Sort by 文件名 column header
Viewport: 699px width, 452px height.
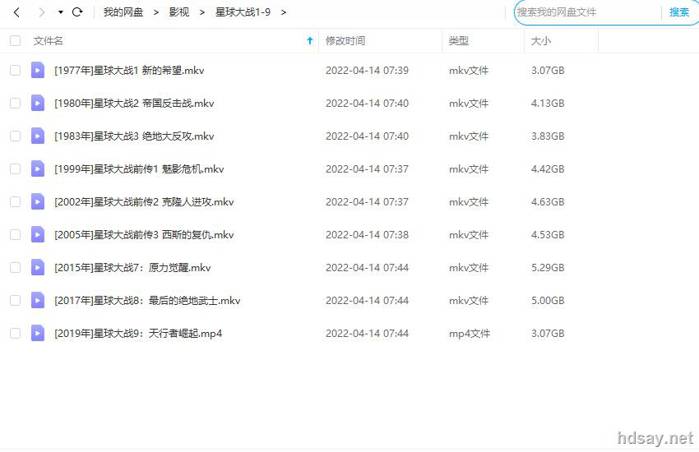coord(48,41)
